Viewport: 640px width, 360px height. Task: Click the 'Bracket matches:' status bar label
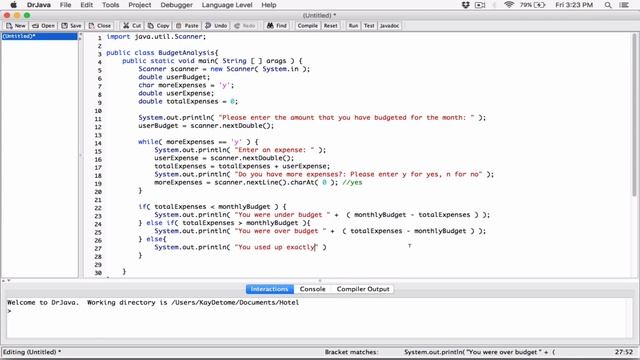pyautogui.click(x=351, y=352)
